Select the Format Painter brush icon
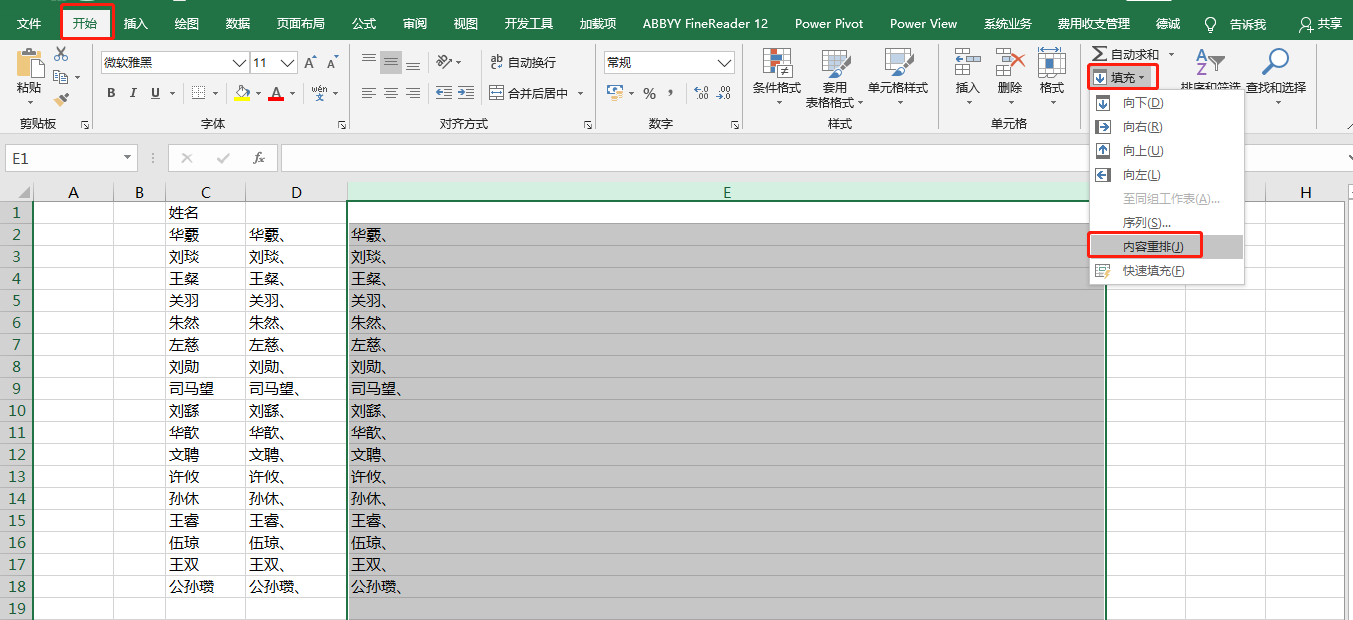The width and height of the screenshot is (1353, 620). (x=62, y=99)
